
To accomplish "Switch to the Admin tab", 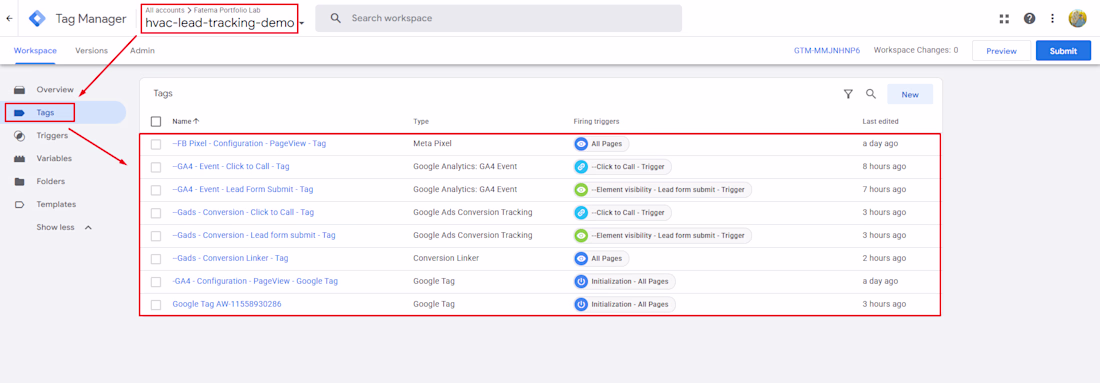I will click(x=142, y=51).
